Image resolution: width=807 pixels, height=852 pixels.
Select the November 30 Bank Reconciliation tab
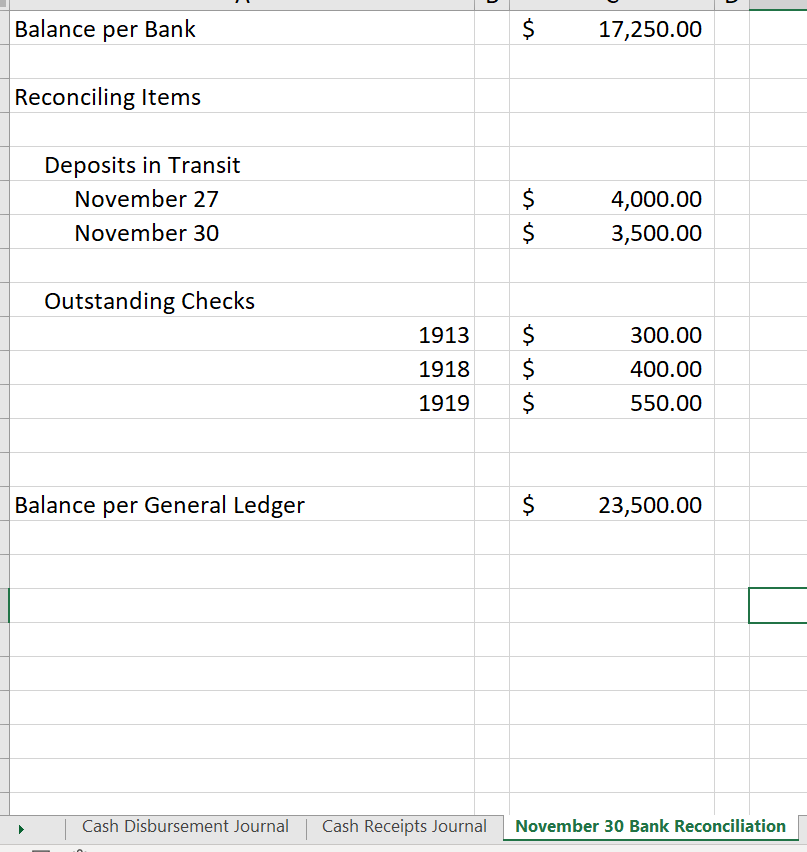(x=650, y=826)
